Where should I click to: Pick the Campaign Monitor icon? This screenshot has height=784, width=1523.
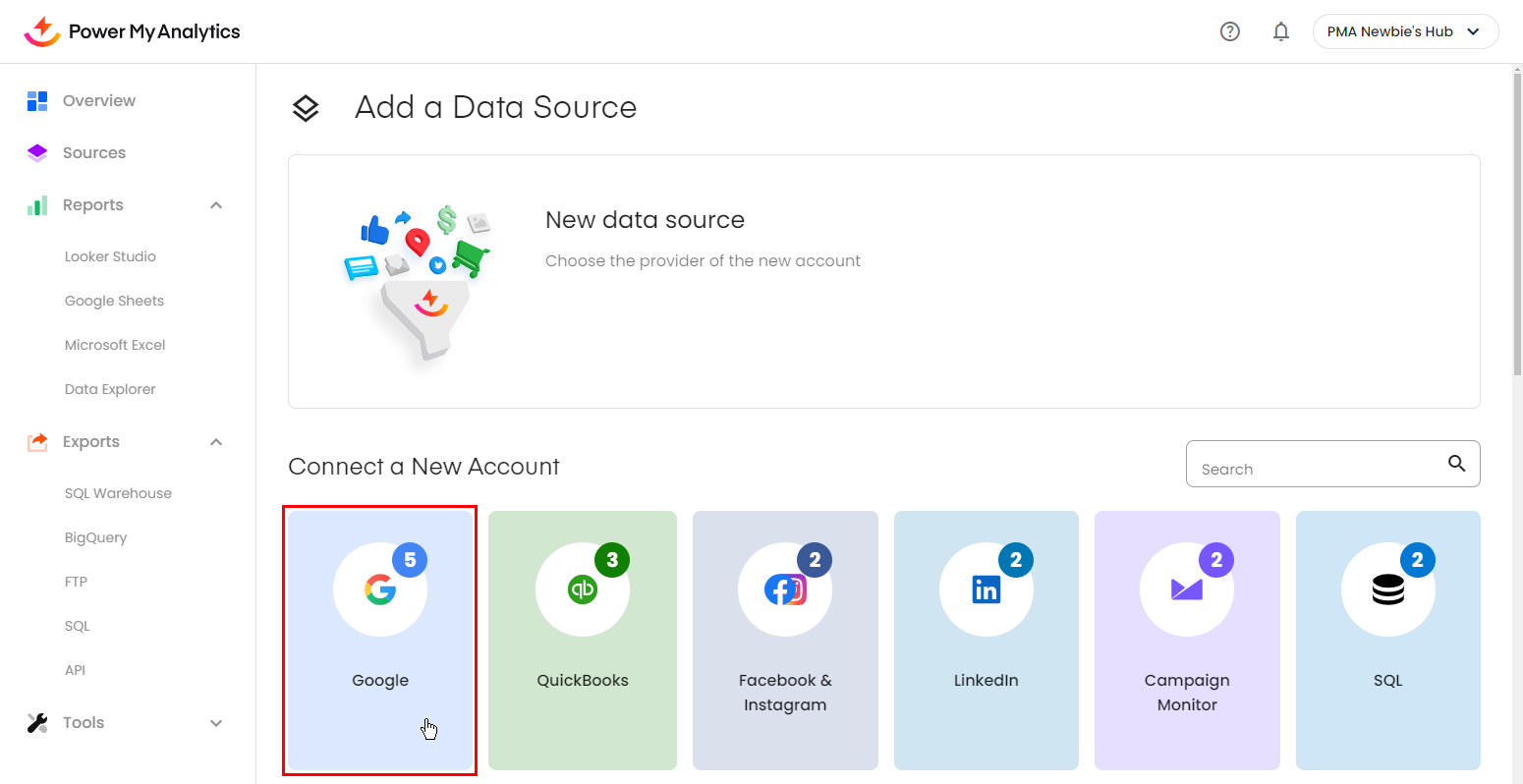pos(1187,589)
